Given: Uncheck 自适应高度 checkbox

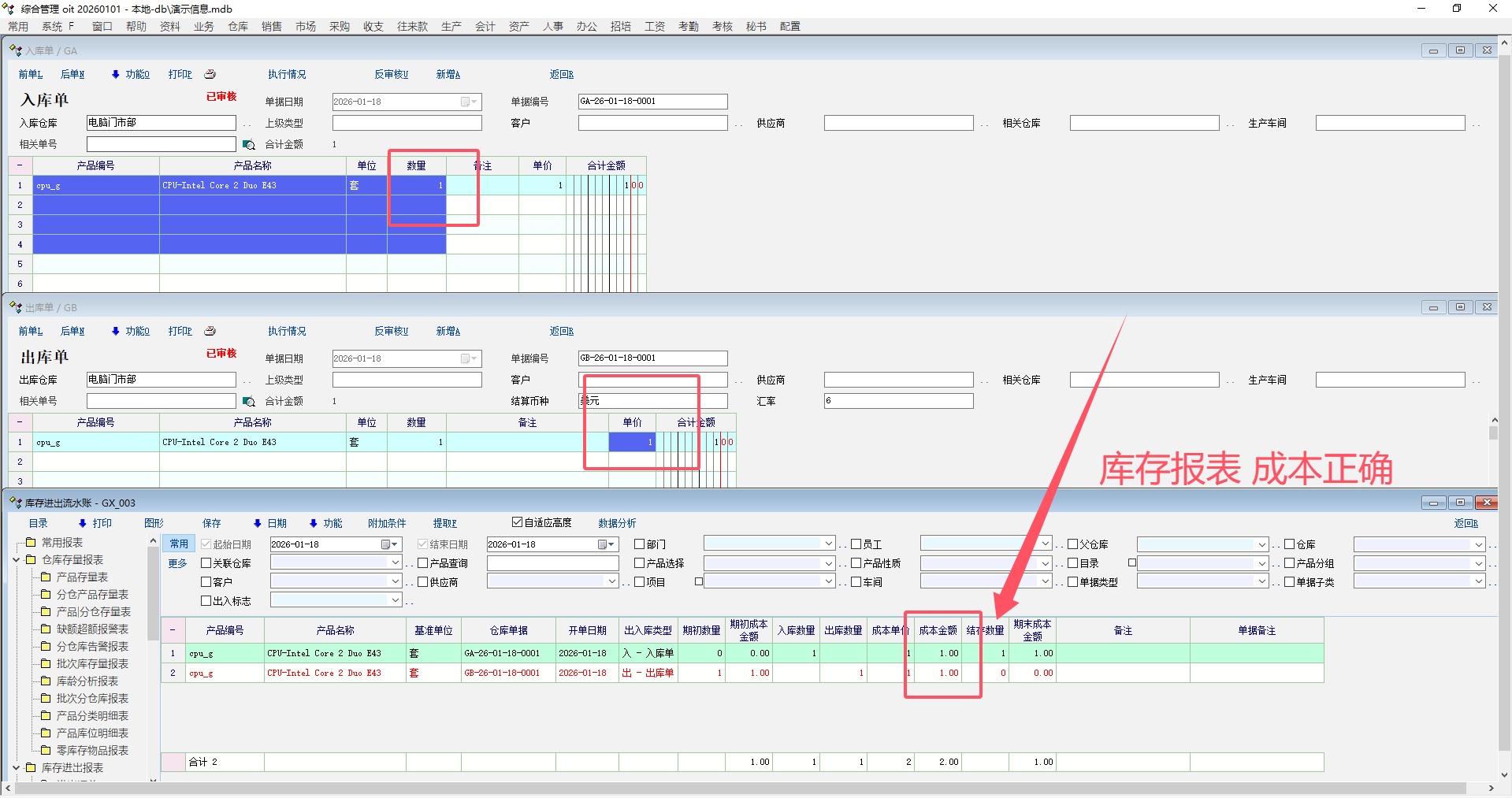Looking at the screenshot, I should tap(517, 522).
